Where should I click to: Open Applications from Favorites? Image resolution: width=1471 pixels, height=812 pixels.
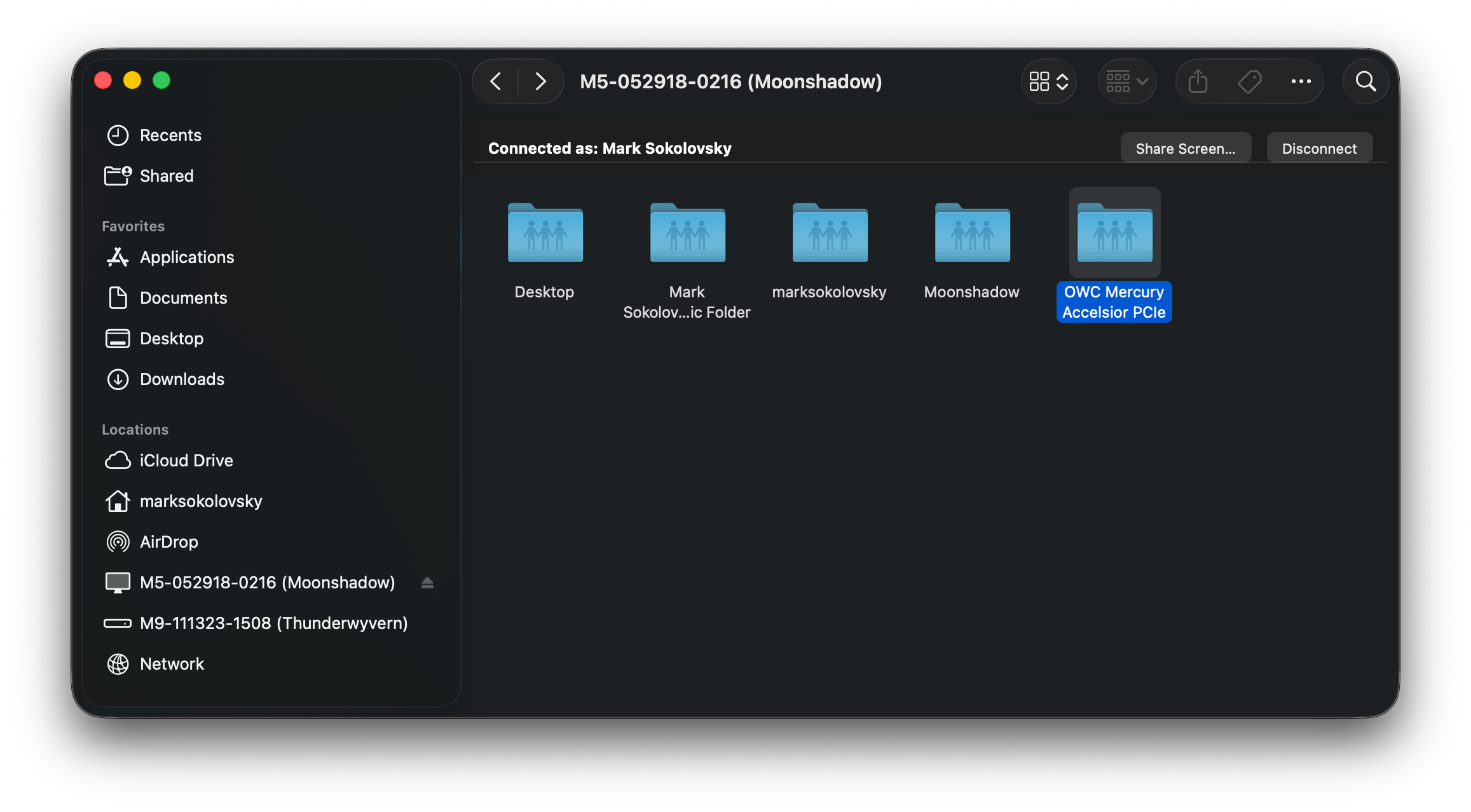(x=186, y=257)
